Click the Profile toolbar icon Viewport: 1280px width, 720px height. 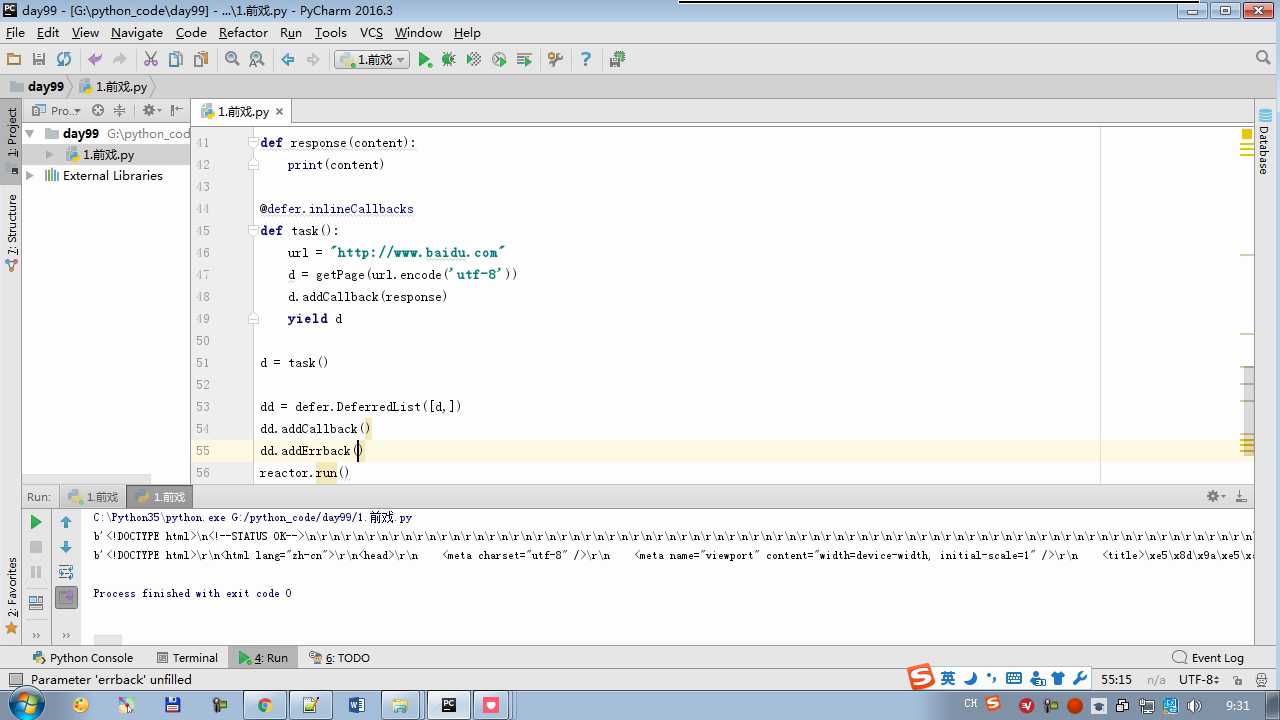click(x=499, y=60)
